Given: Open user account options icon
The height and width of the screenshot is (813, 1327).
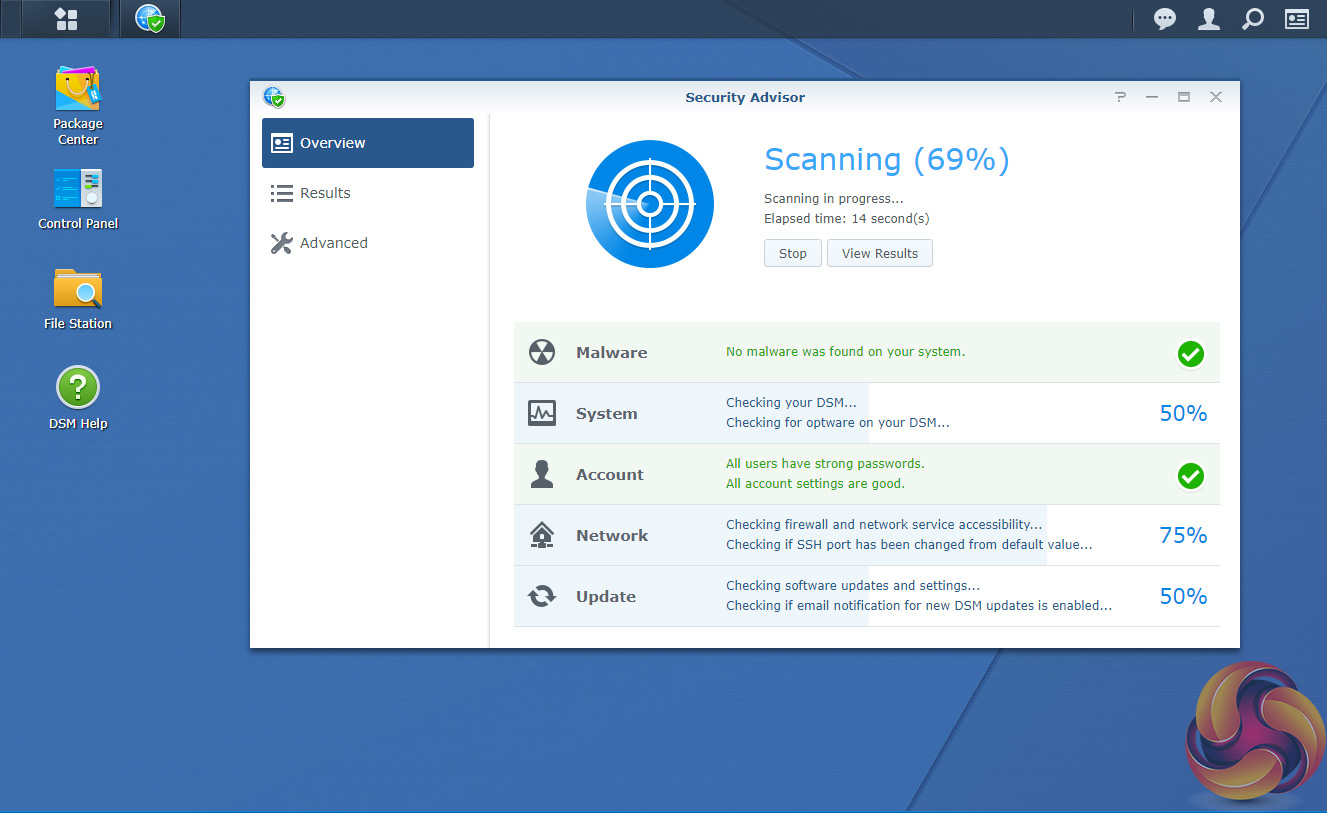Looking at the screenshot, I should (x=1209, y=19).
